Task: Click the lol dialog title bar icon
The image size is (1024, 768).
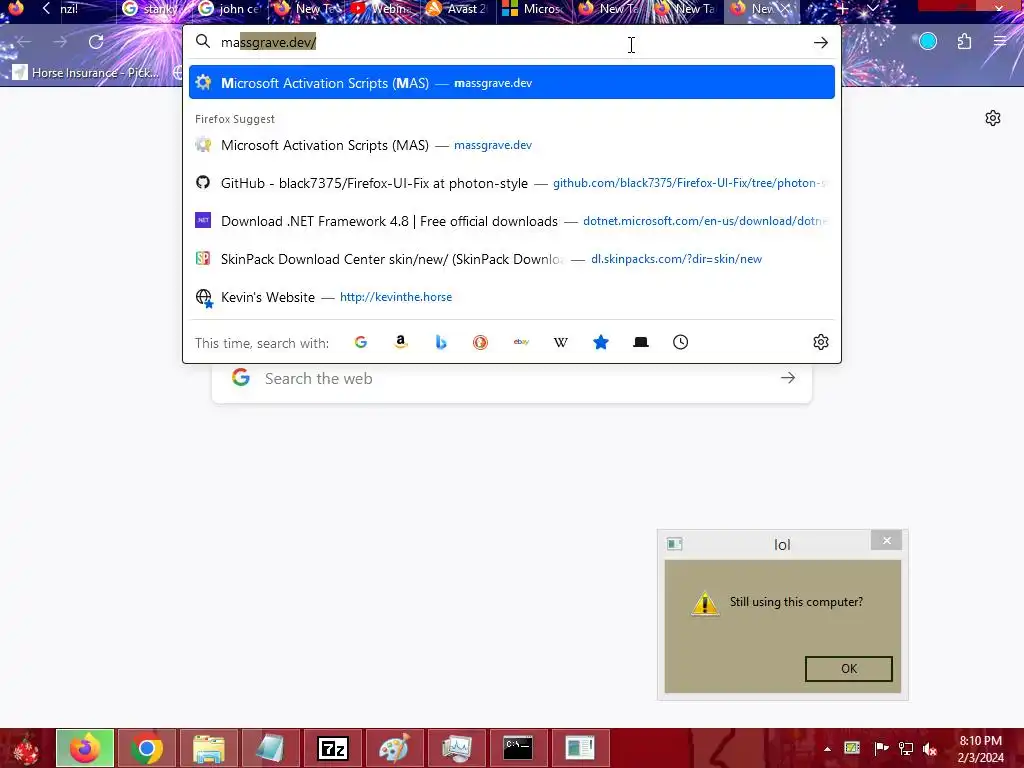Action: pyautogui.click(x=675, y=544)
